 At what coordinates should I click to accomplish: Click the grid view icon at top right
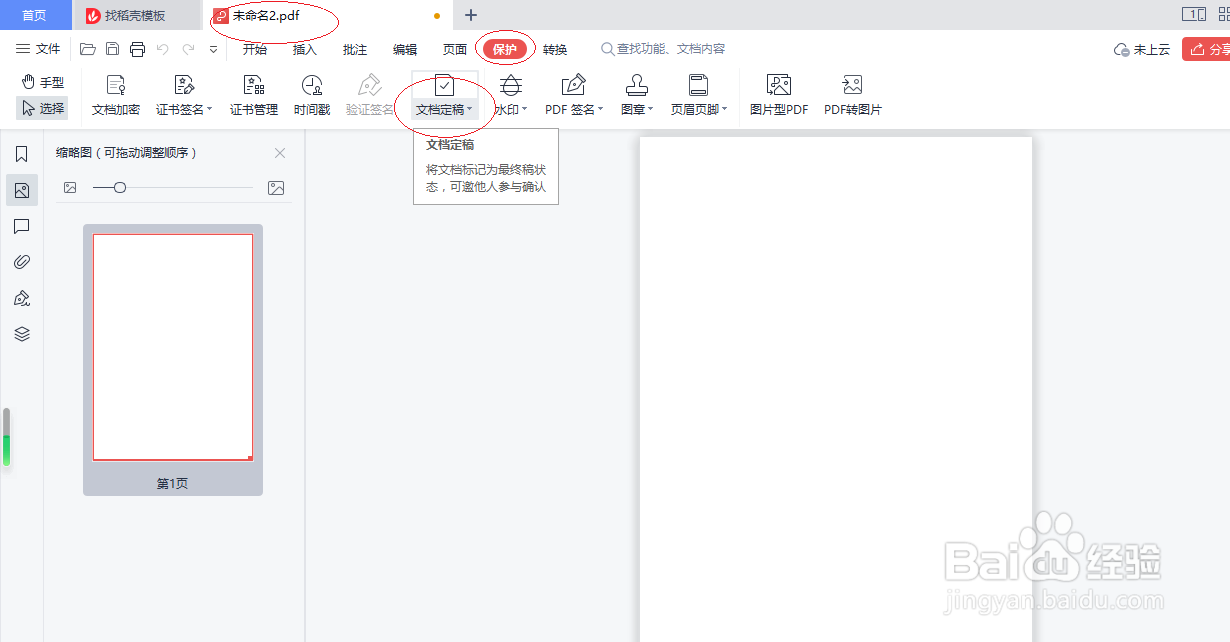coord(1225,15)
